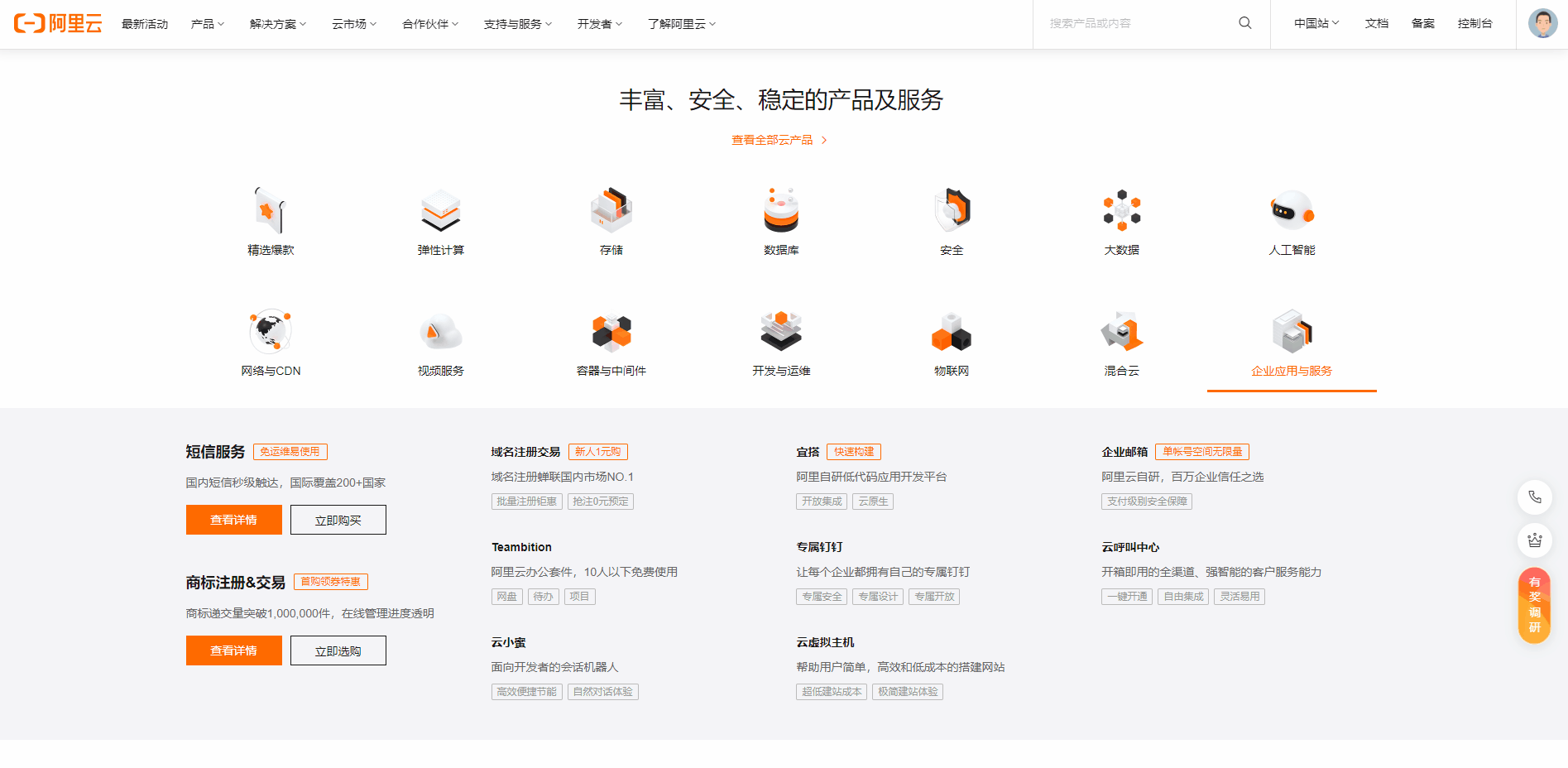
Task: Select the 混合云 category icon
Action: point(1121,330)
